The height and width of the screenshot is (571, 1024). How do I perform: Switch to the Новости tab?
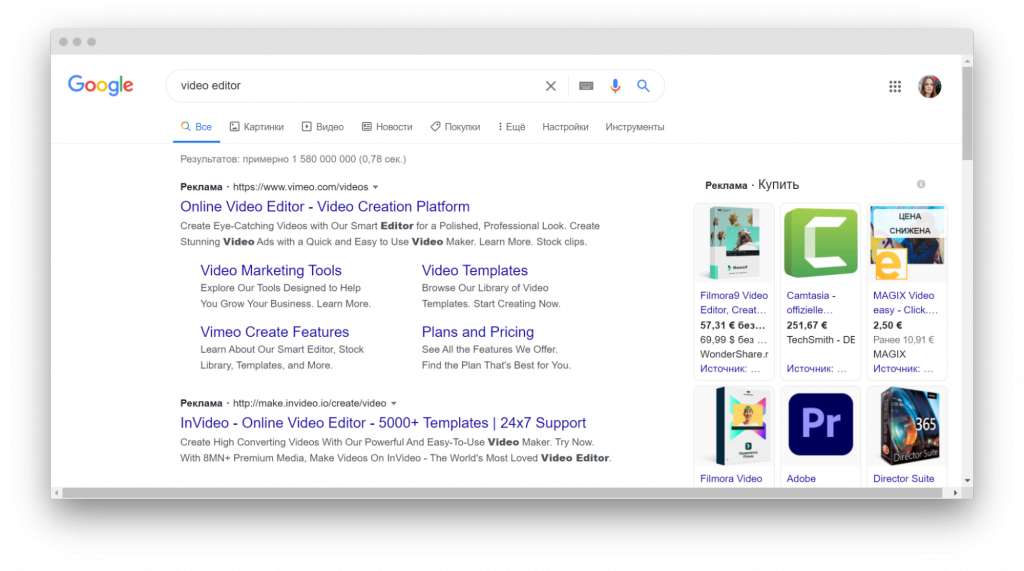(x=387, y=127)
